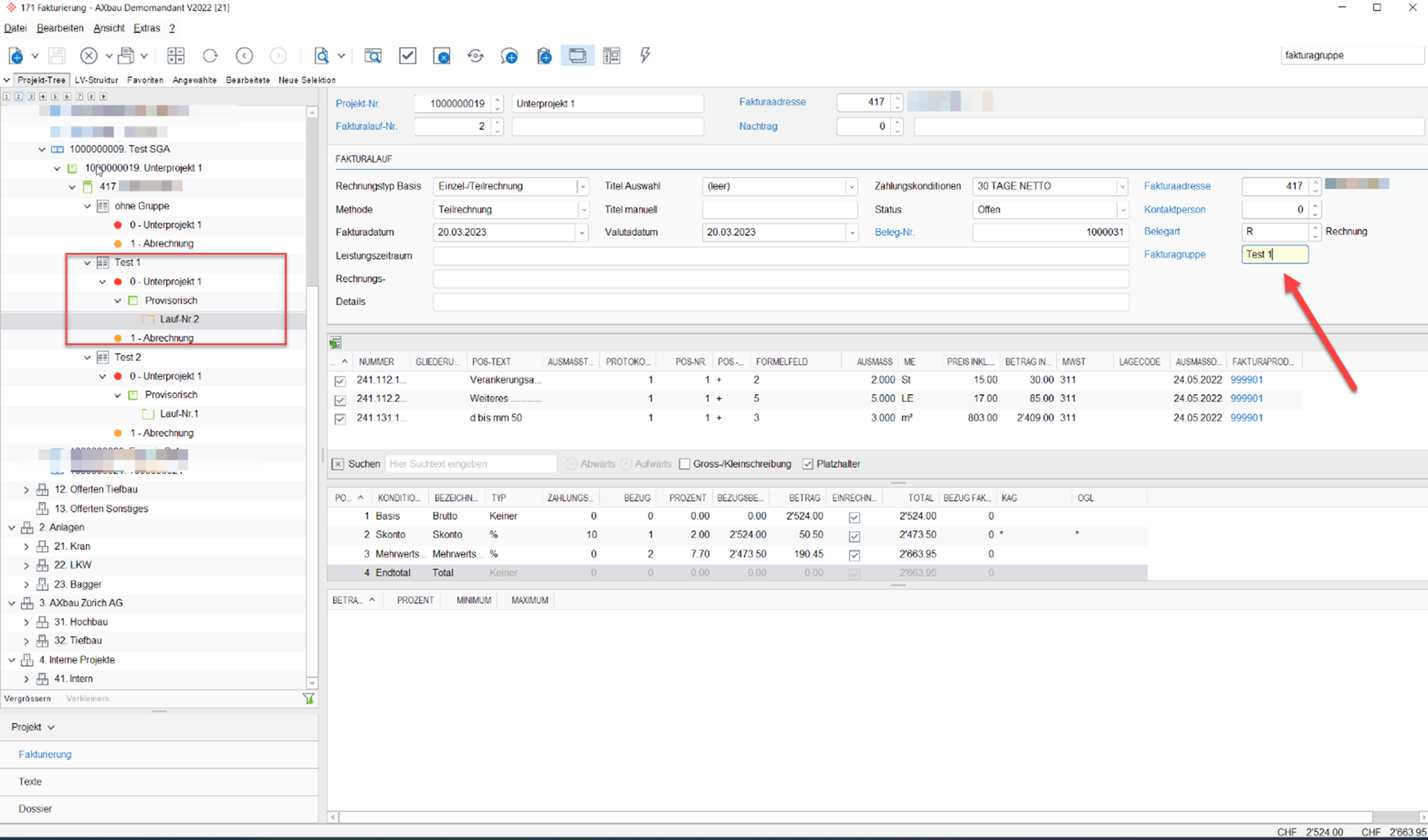The width and height of the screenshot is (1428, 840).
Task: Switch to the Favoriten tab
Action: click(x=145, y=80)
